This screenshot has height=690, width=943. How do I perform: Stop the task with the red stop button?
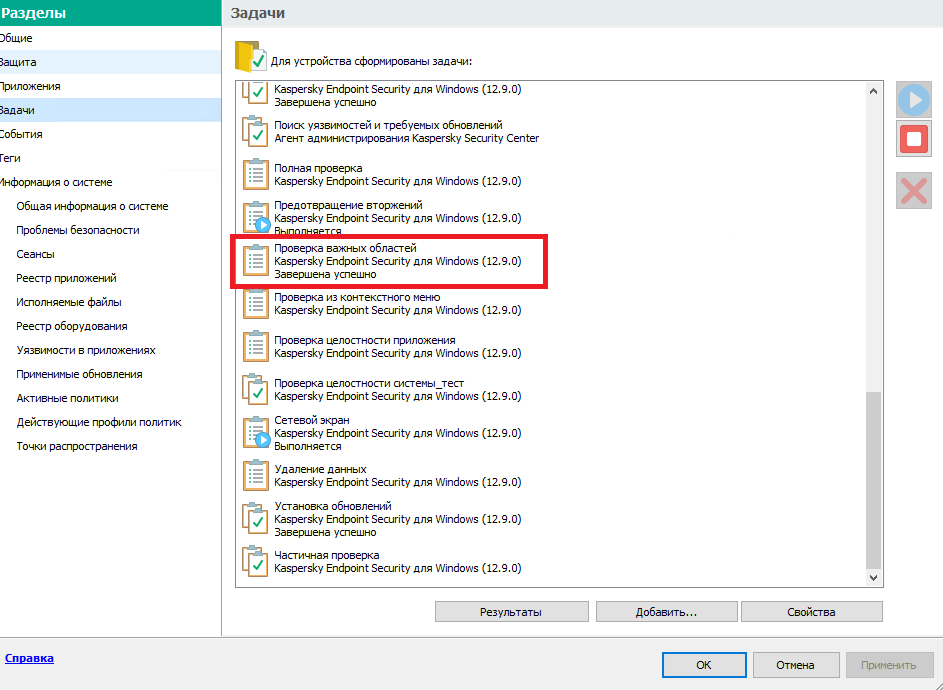click(x=914, y=140)
